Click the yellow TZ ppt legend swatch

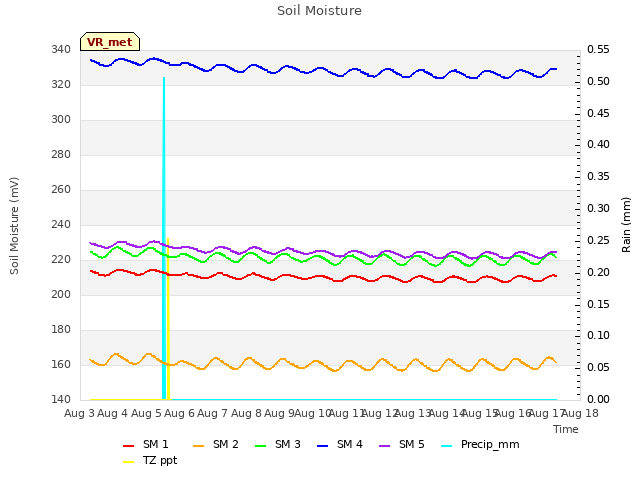(x=129, y=462)
